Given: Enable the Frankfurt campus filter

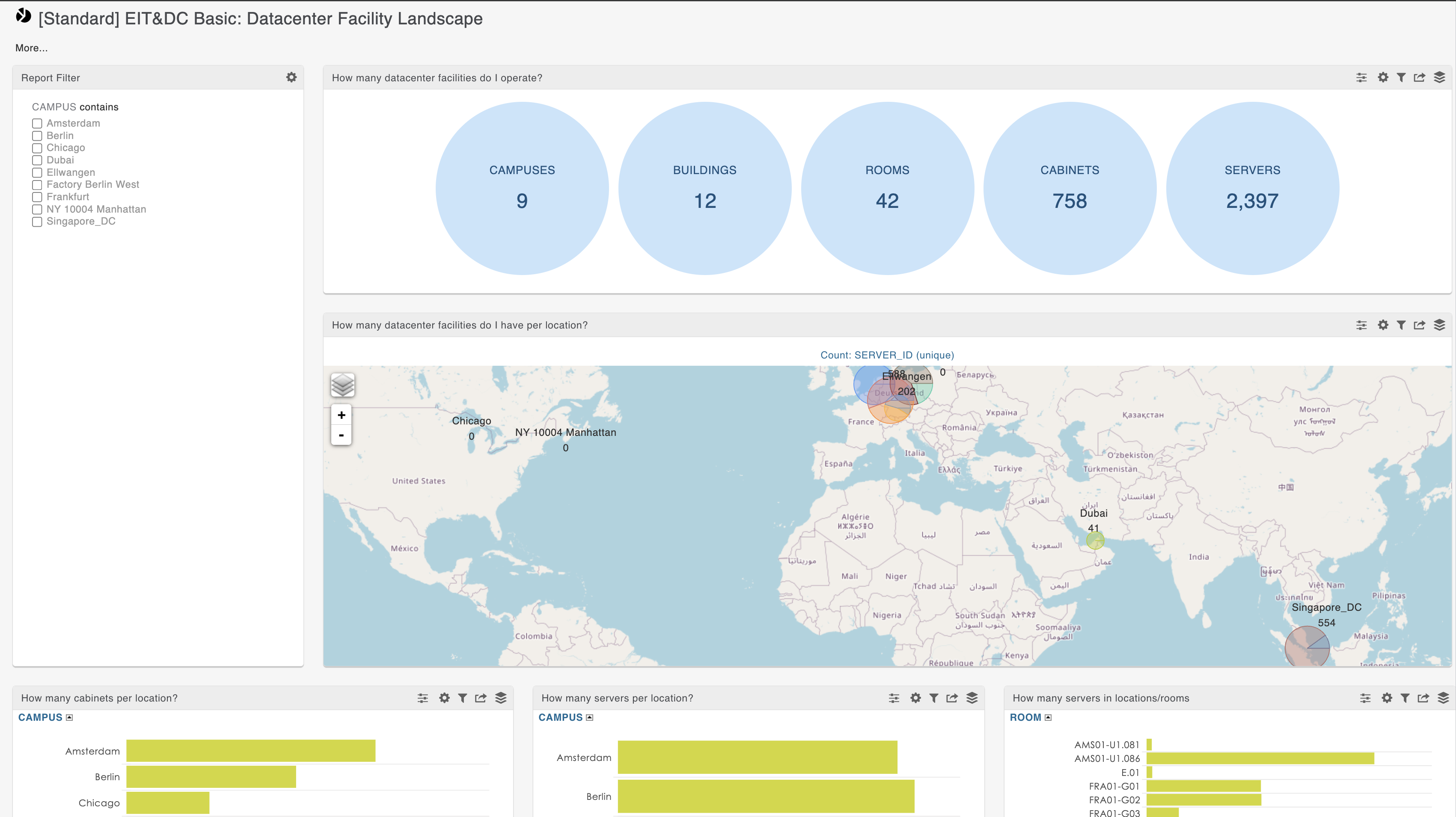Looking at the screenshot, I should [x=37, y=197].
